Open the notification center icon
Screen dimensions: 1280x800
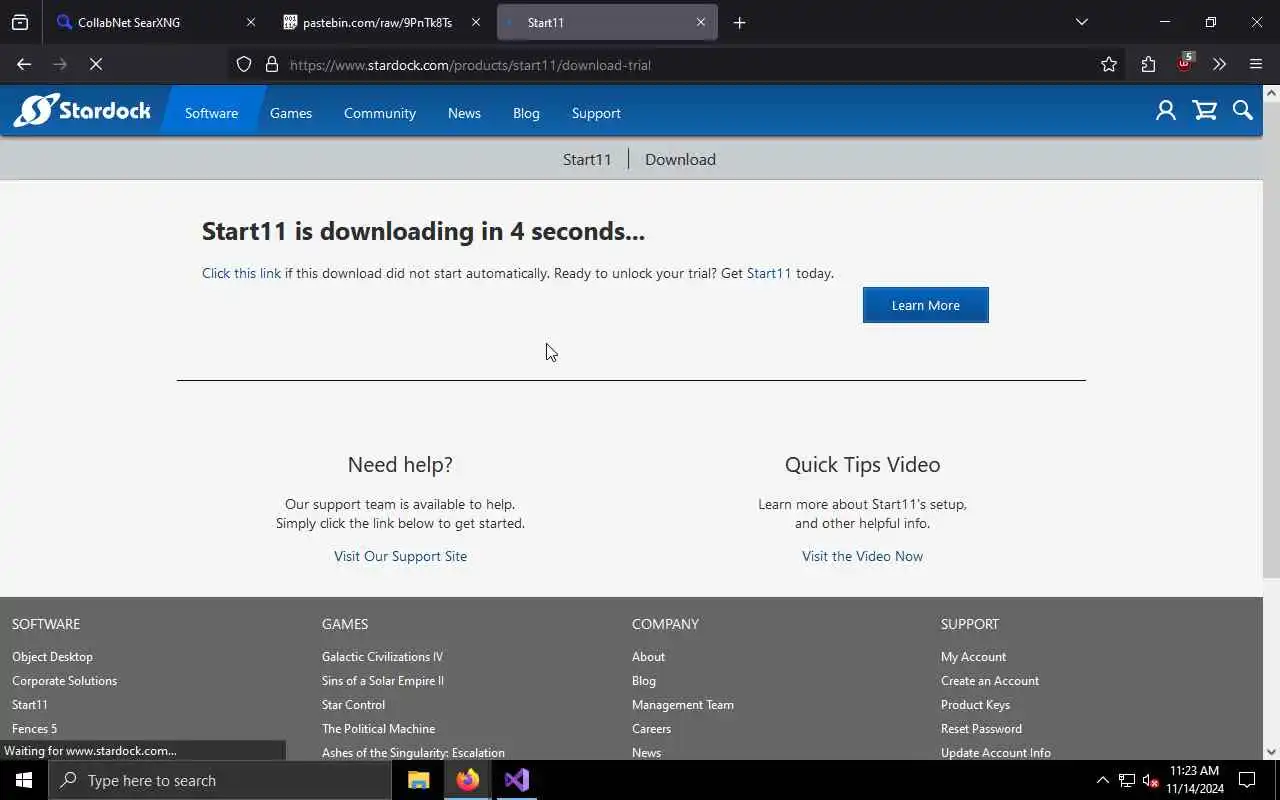point(1247,780)
